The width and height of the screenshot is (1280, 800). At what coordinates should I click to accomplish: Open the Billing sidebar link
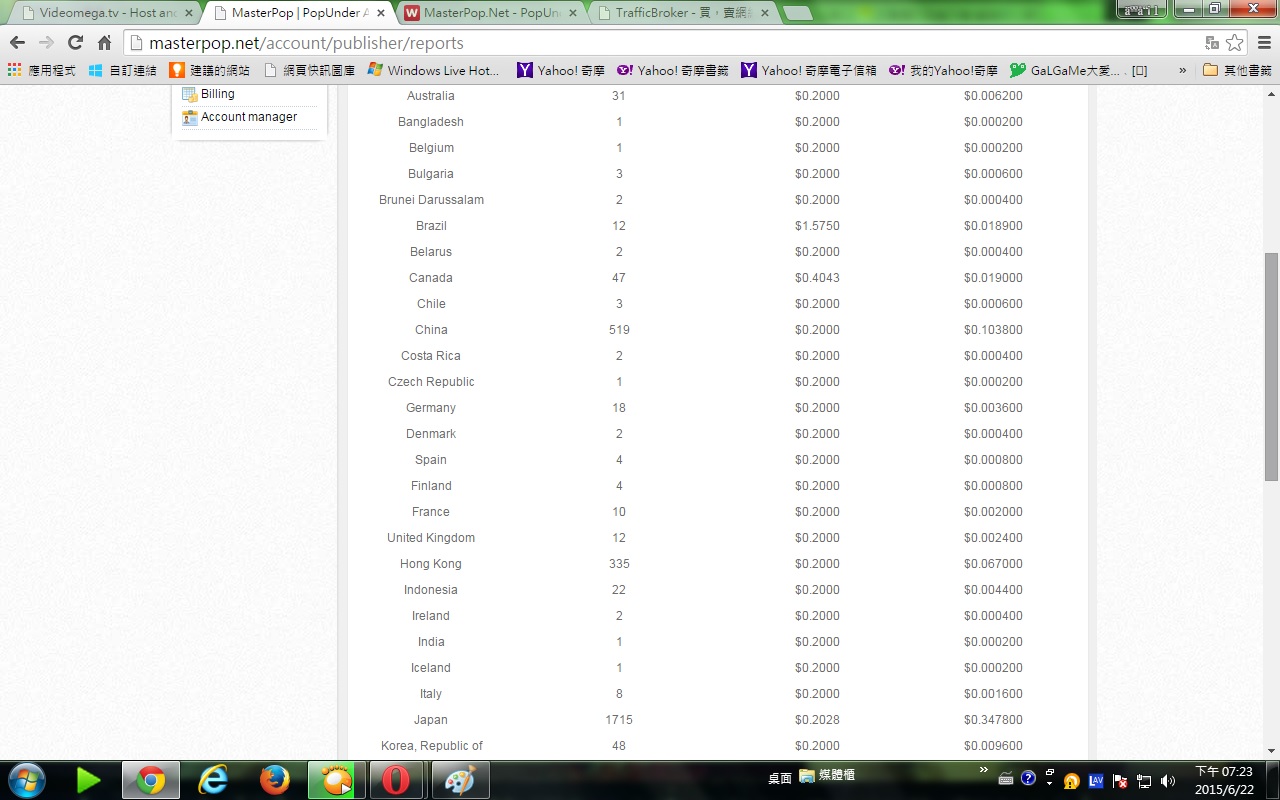click(217, 94)
